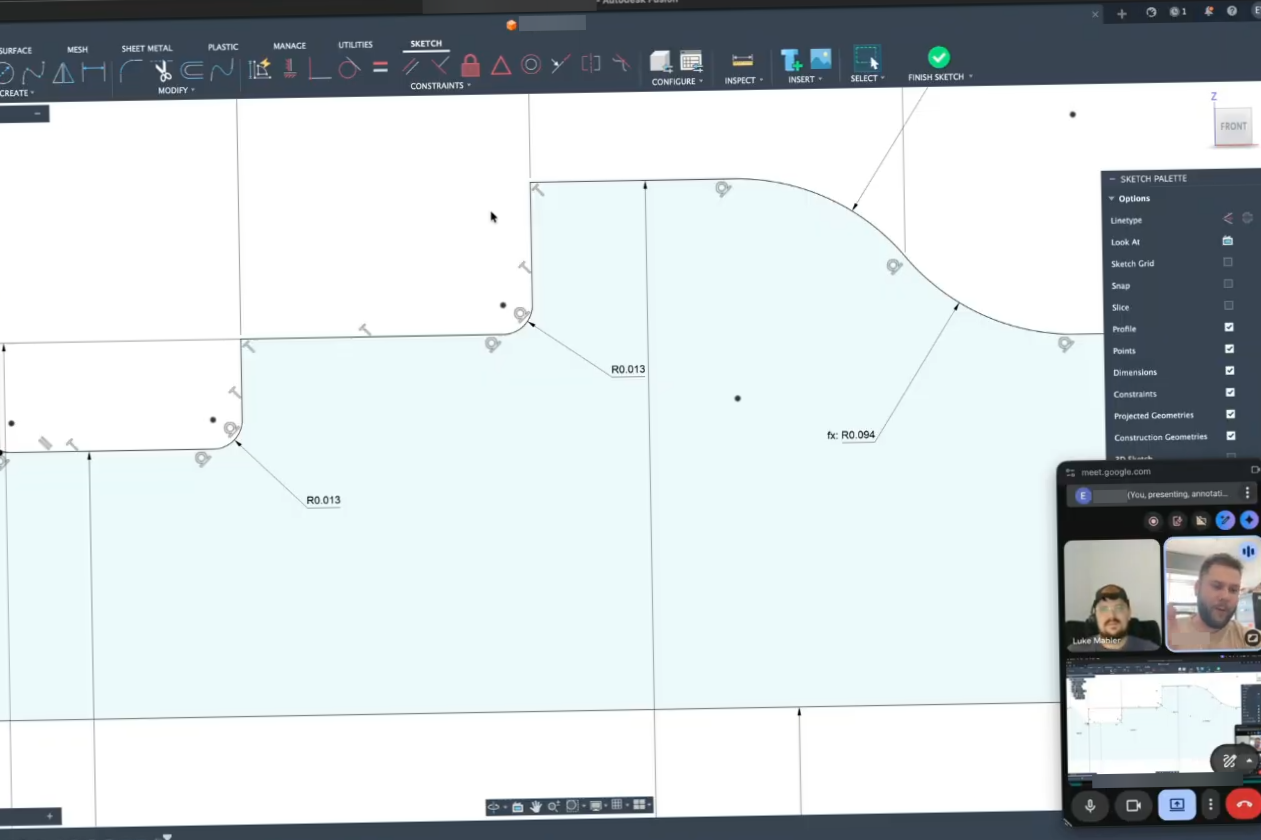
Task: Open the CREATE dropdown menu
Action: [x=16, y=93]
